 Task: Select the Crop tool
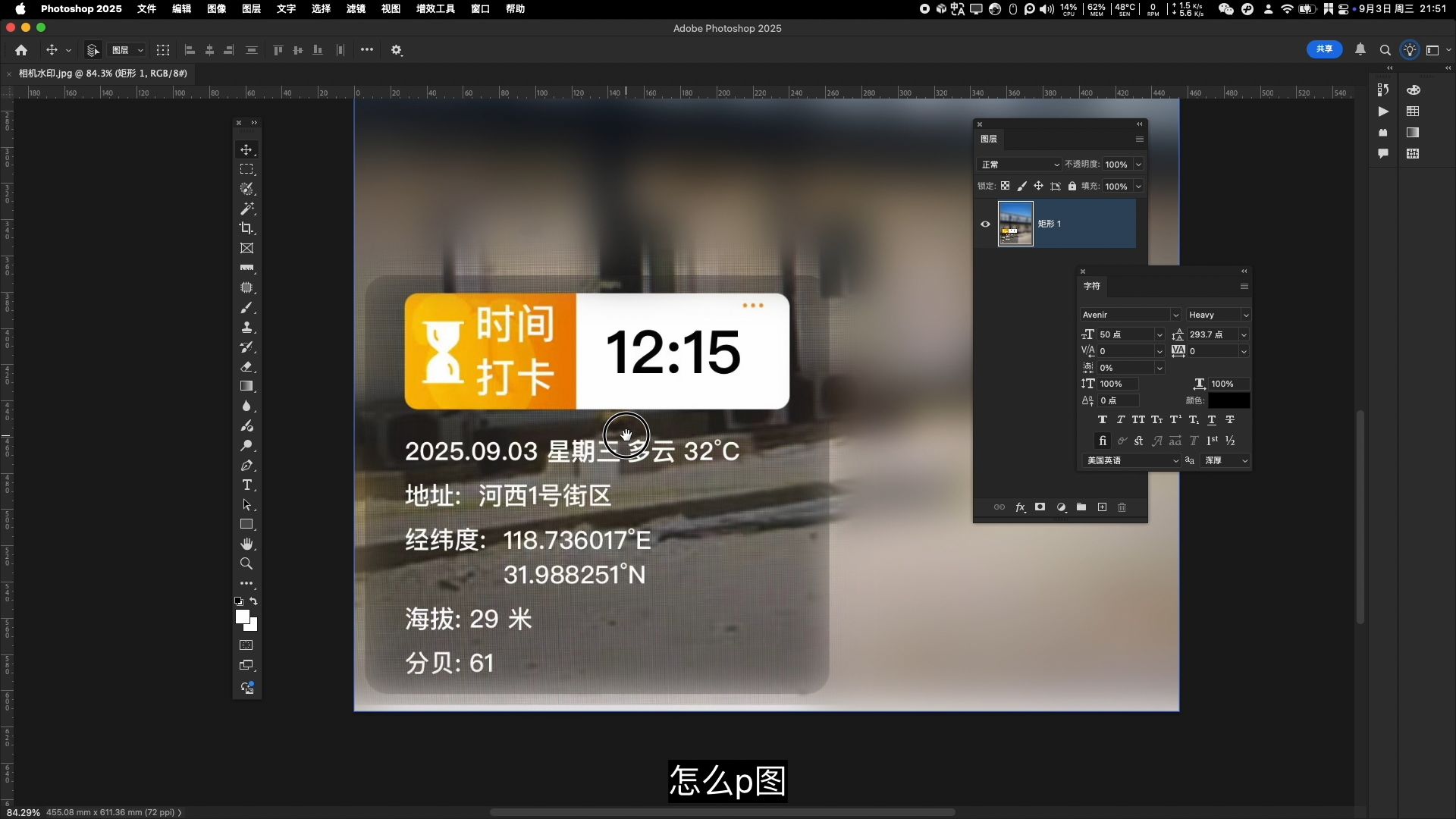click(246, 228)
